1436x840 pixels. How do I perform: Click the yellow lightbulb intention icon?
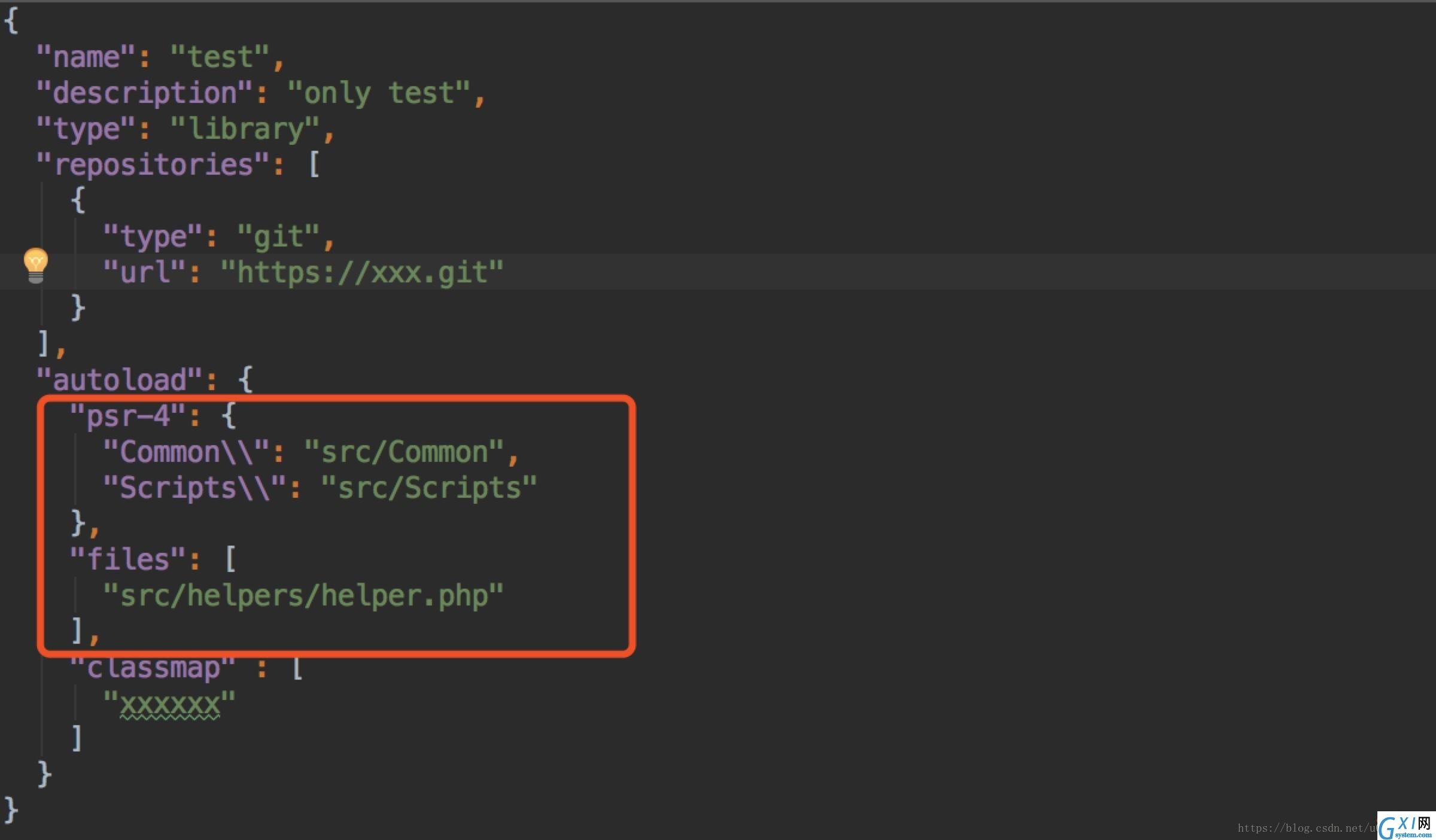coord(36,265)
